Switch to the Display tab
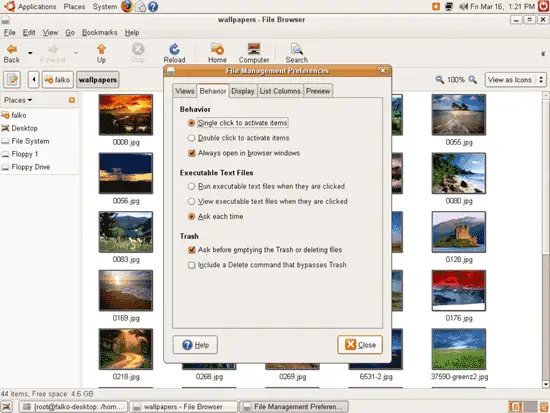Image resolution: width=550 pixels, height=413 pixels. 242,91
